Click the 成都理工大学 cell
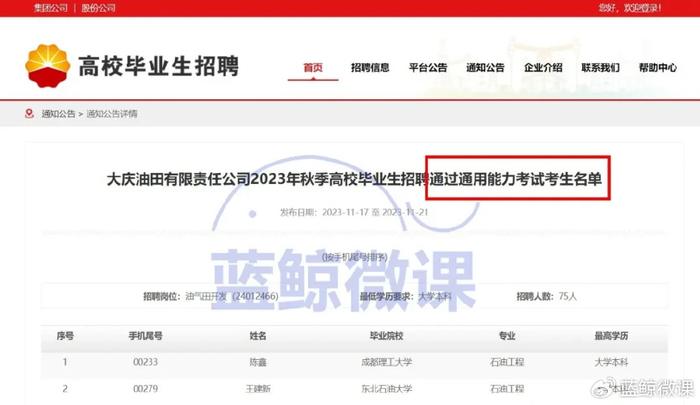Screen dimensions: 700x405 point(387,362)
